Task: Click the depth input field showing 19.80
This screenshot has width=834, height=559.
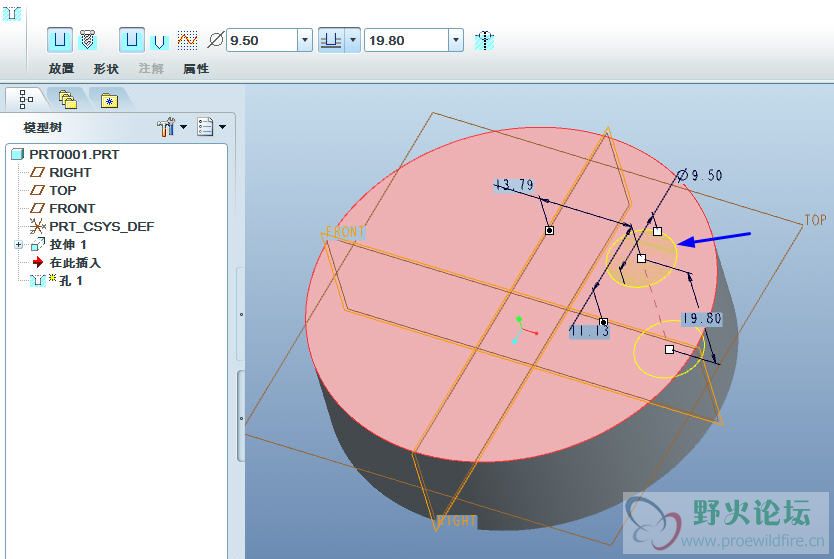Action: coord(406,40)
